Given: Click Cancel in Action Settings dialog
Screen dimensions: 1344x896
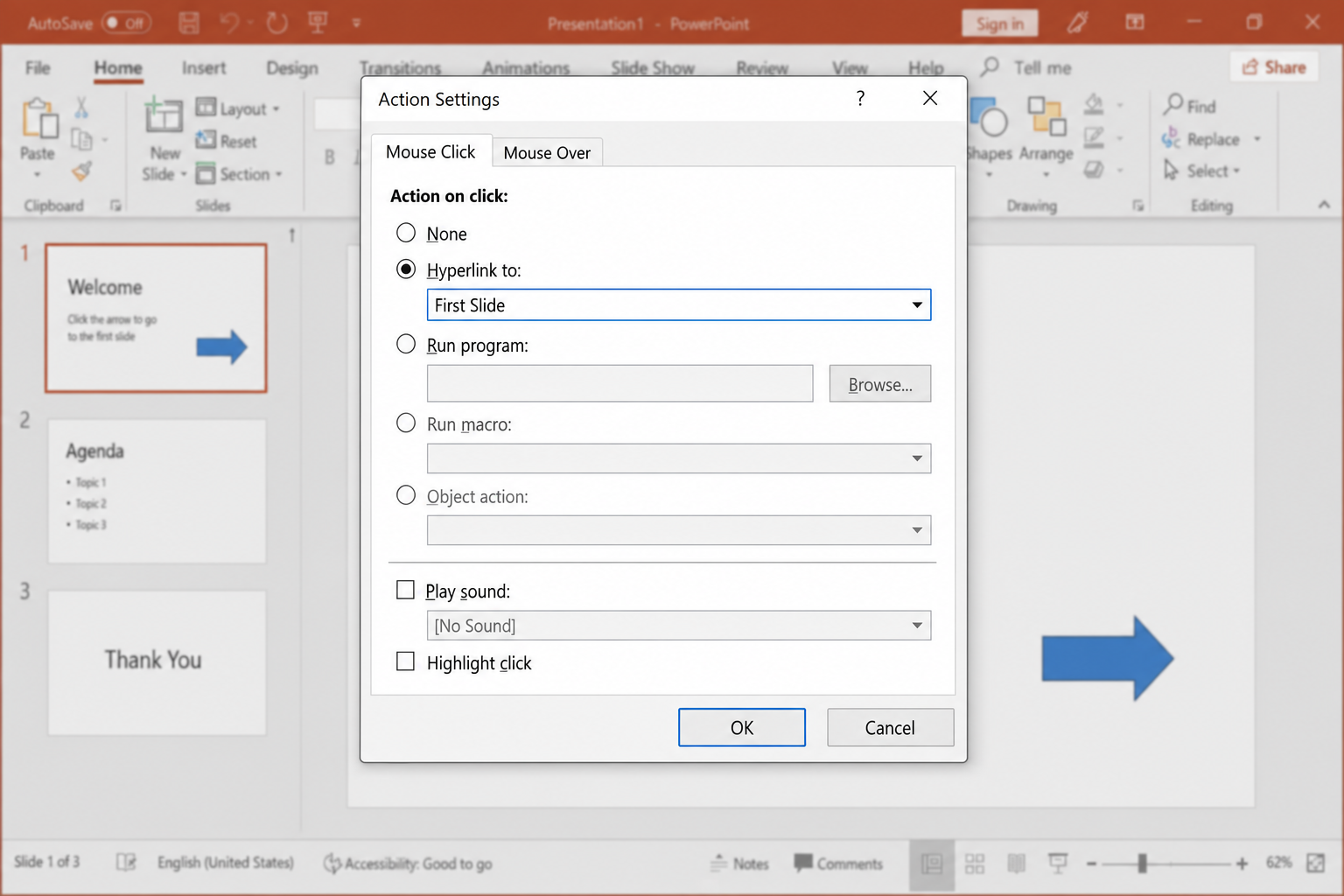Looking at the screenshot, I should tap(890, 727).
